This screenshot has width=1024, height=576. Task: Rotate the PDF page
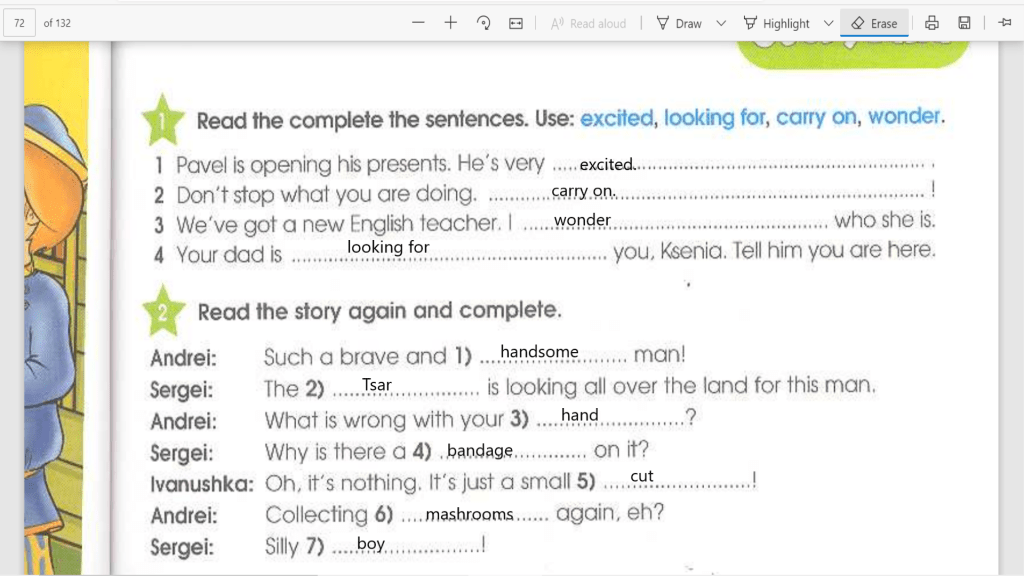(484, 23)
